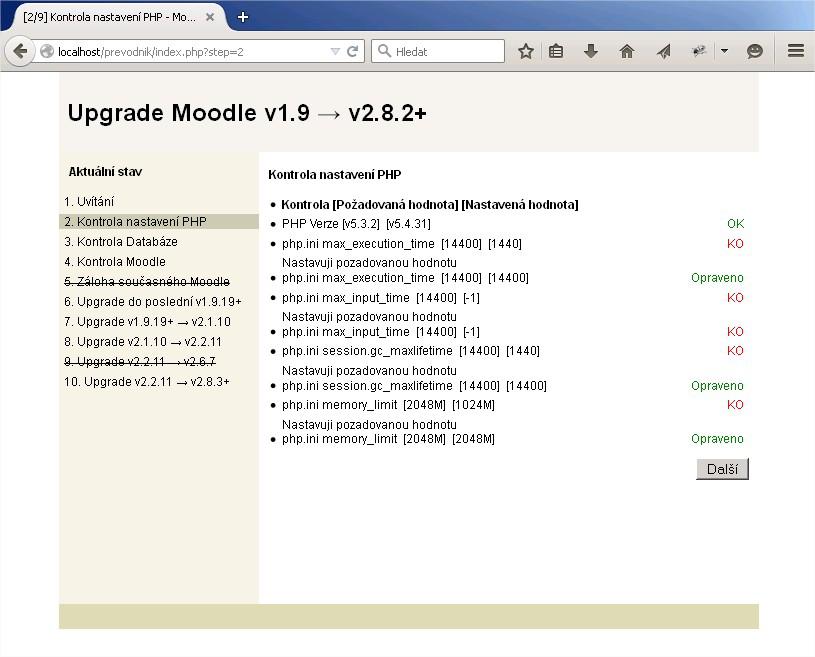Open a new tab with plus button
815x657 pixels.
[242, 17]
